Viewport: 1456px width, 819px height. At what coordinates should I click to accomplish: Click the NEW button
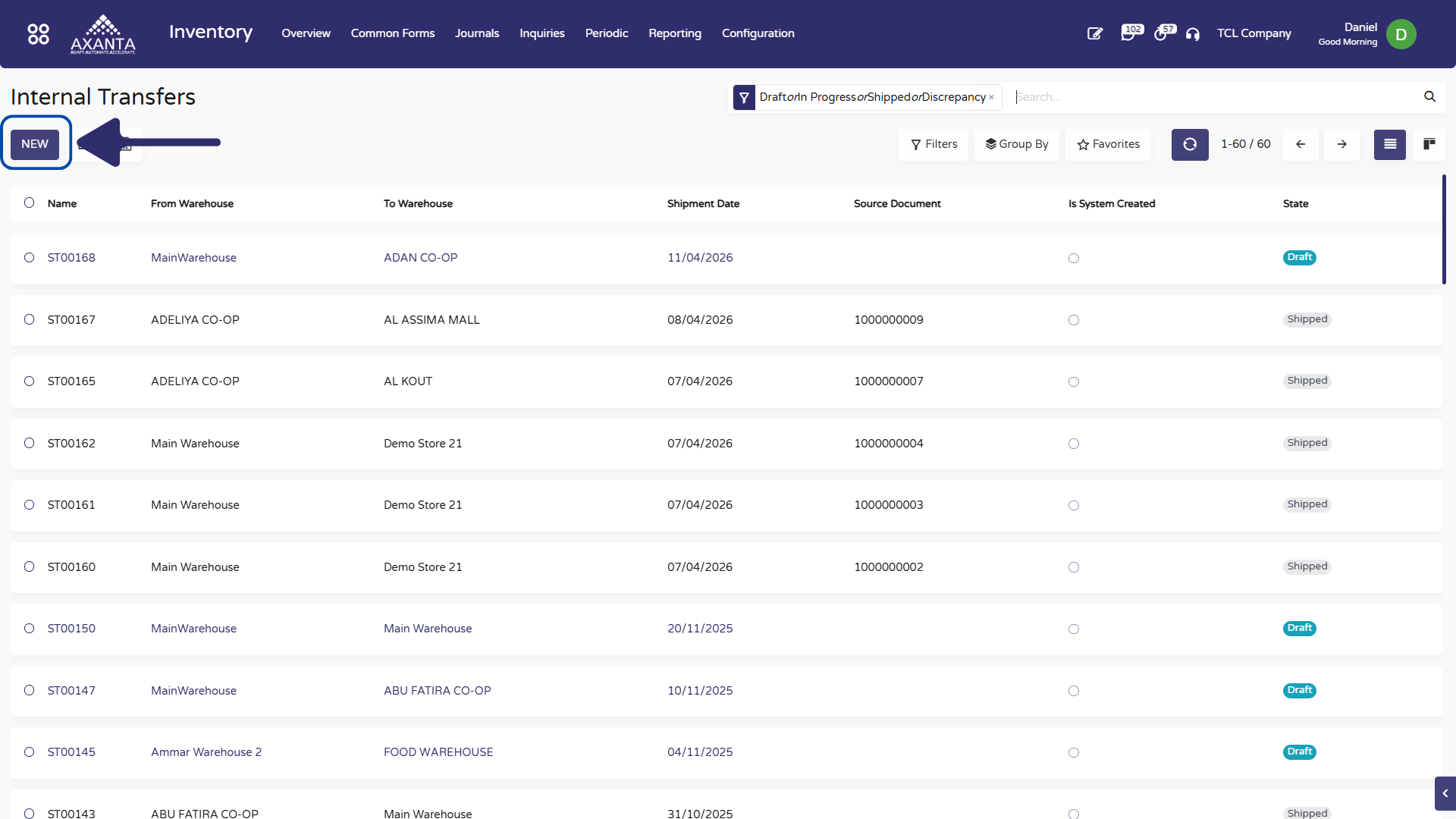tap(35, 144)
